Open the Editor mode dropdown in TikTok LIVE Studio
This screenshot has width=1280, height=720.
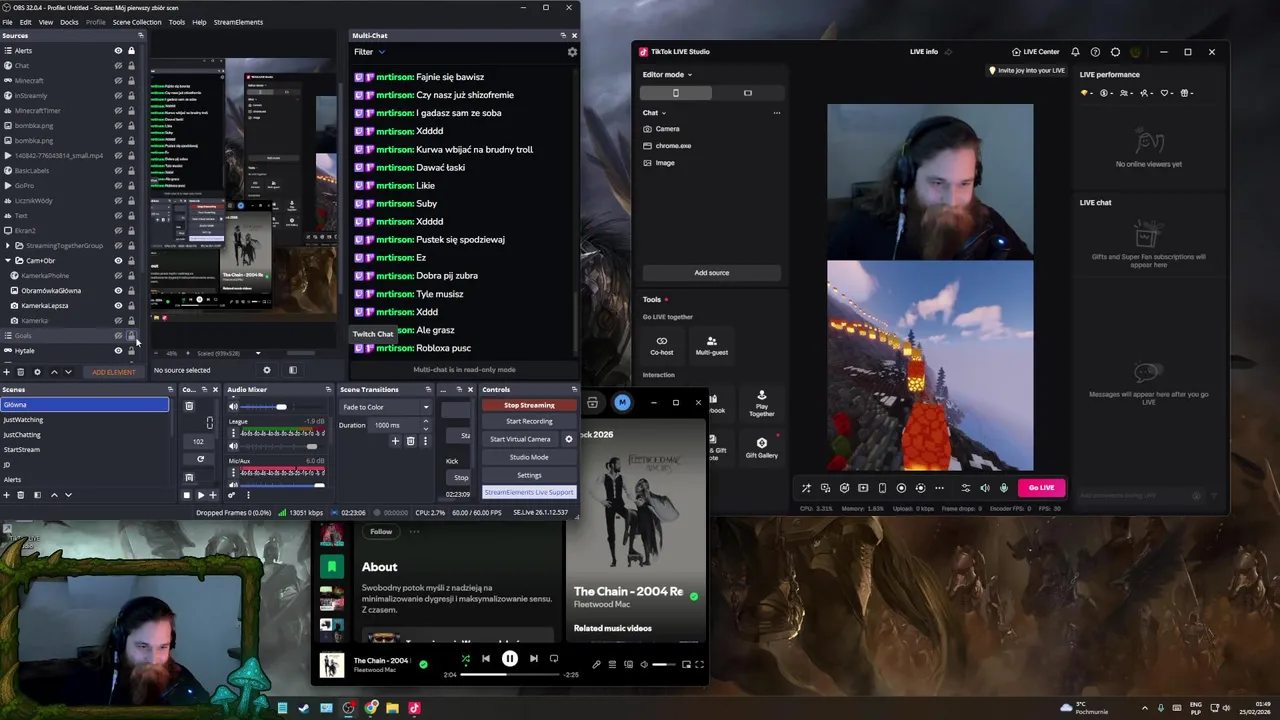tap(667, 74)
